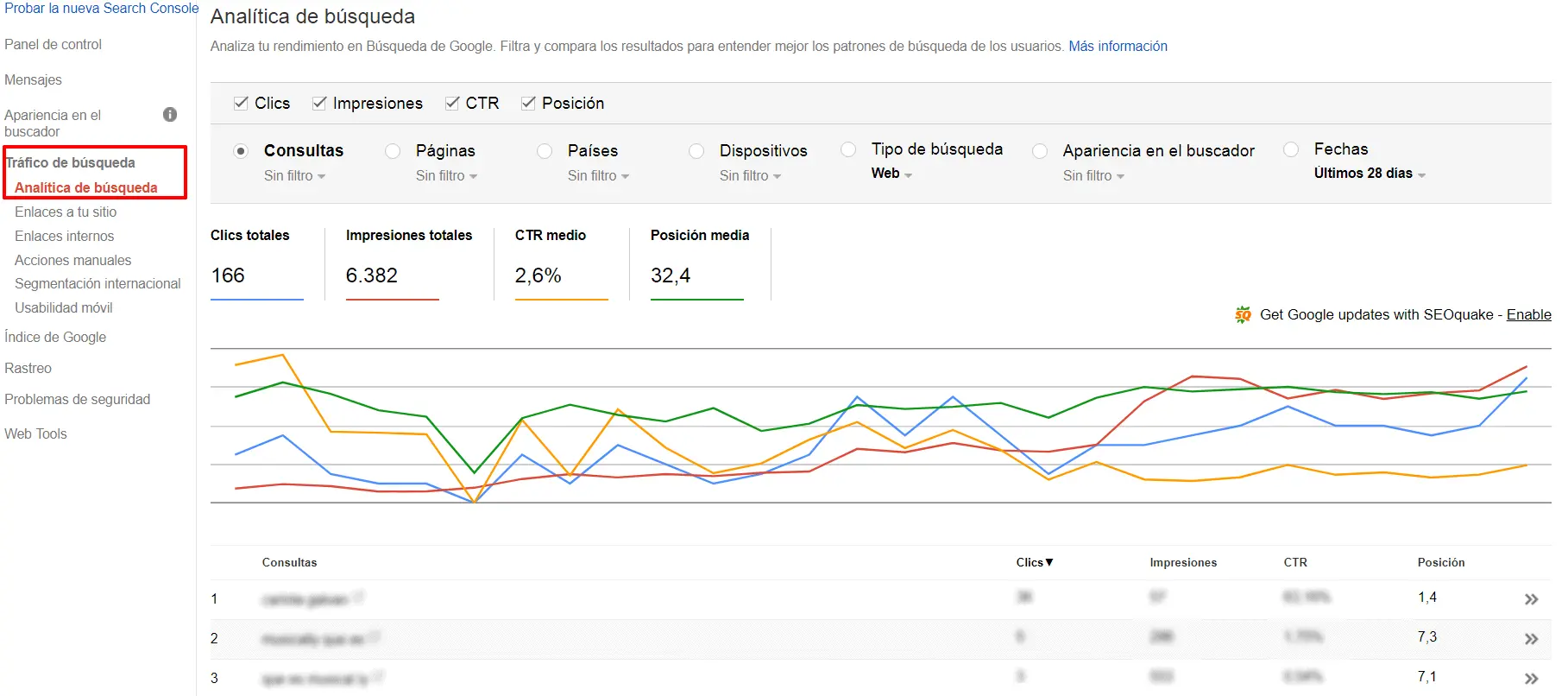The height and width of the screenshot is (696, 1568).
Task: Open external link icon for query row 2
Action: [x=374, y=638]
